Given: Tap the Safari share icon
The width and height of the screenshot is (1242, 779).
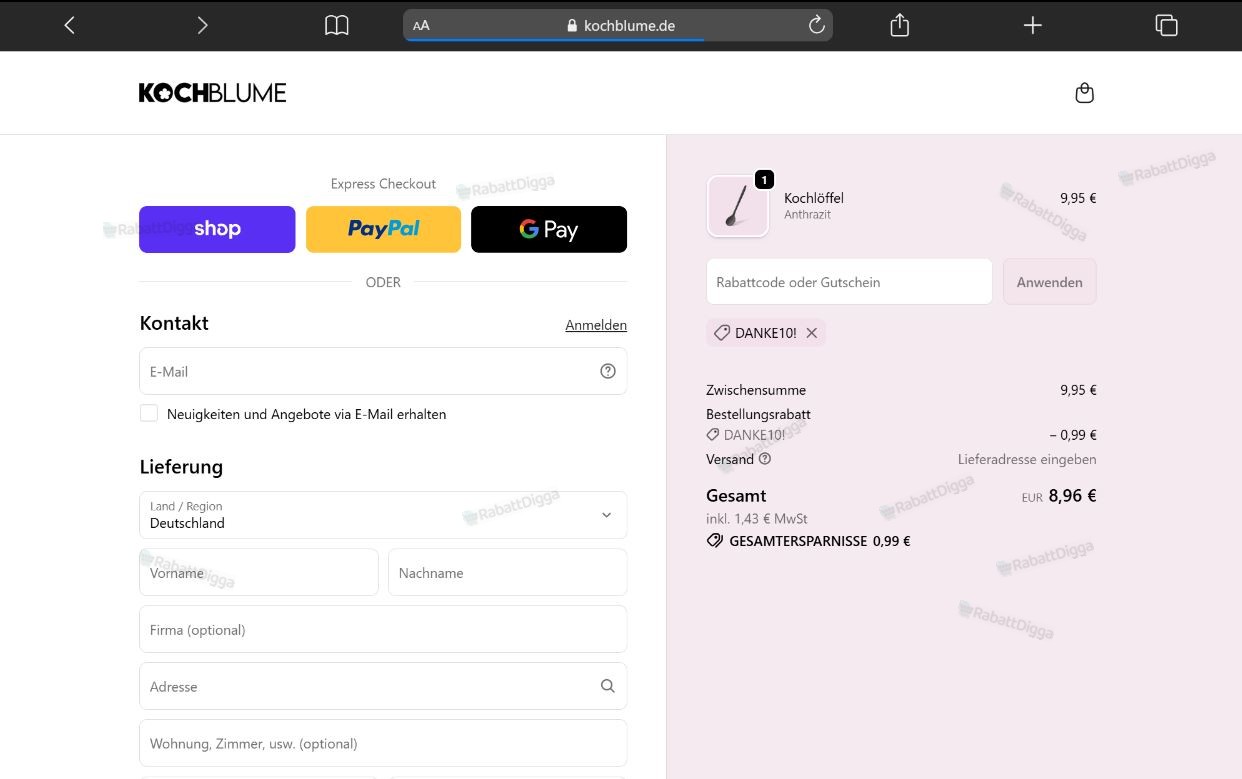Looking at the screenshot, I should coord(899,25).
